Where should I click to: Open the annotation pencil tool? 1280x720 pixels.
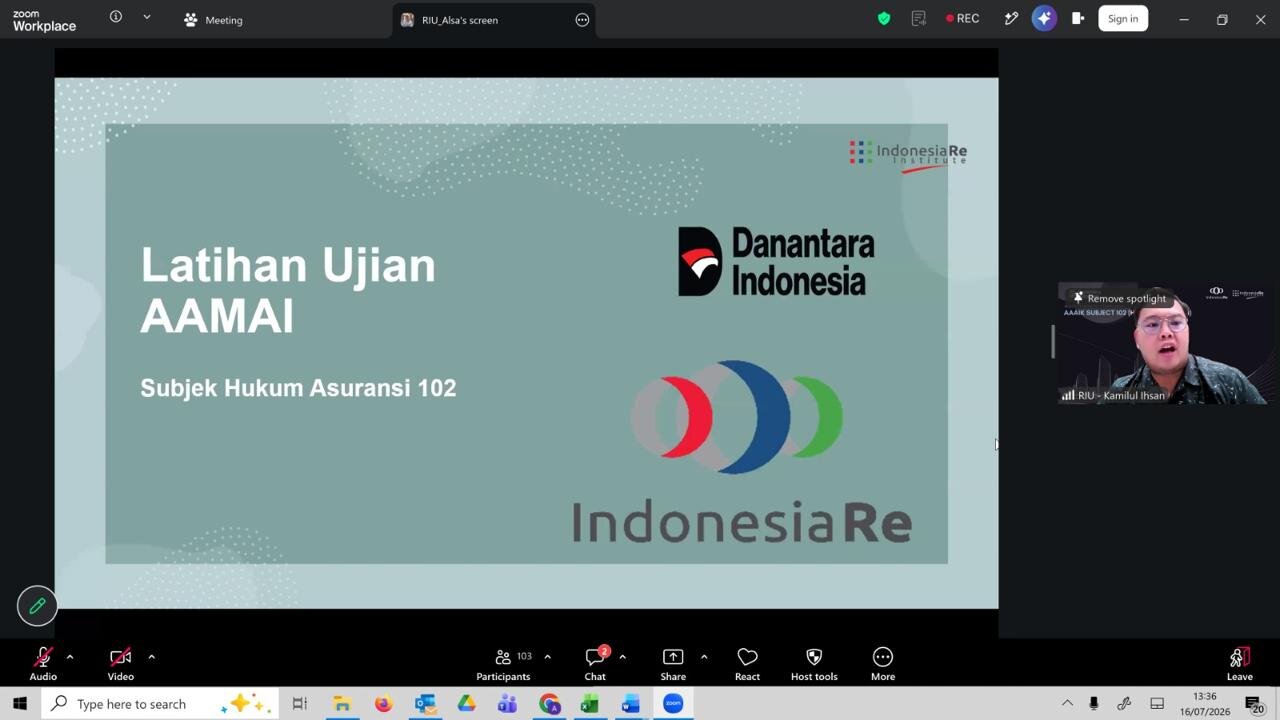37,606
